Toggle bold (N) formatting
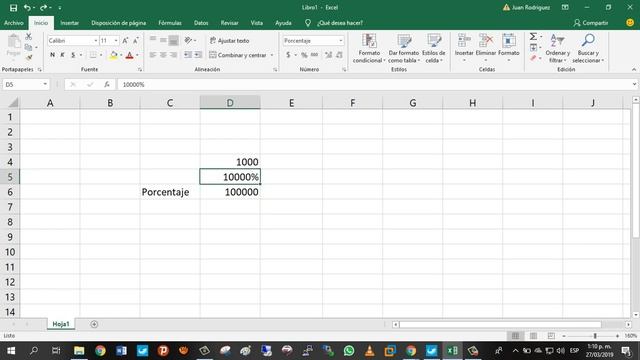 (52, 55)
